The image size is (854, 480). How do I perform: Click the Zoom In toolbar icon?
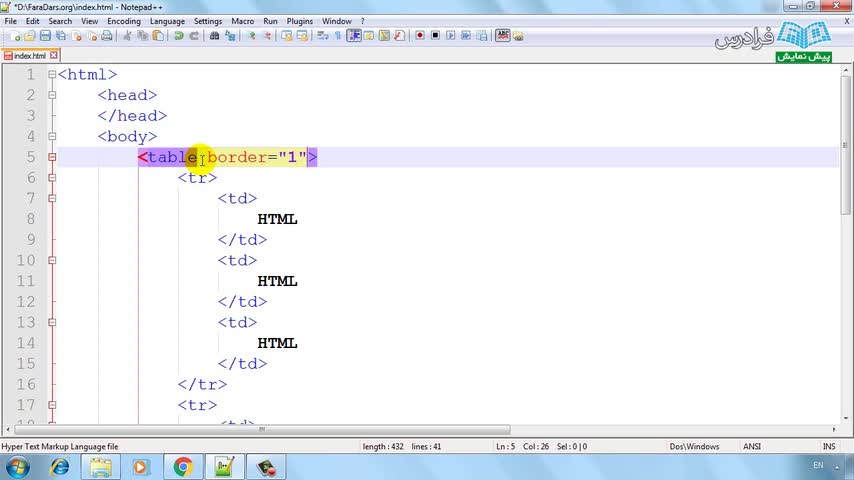click(252, 36)
